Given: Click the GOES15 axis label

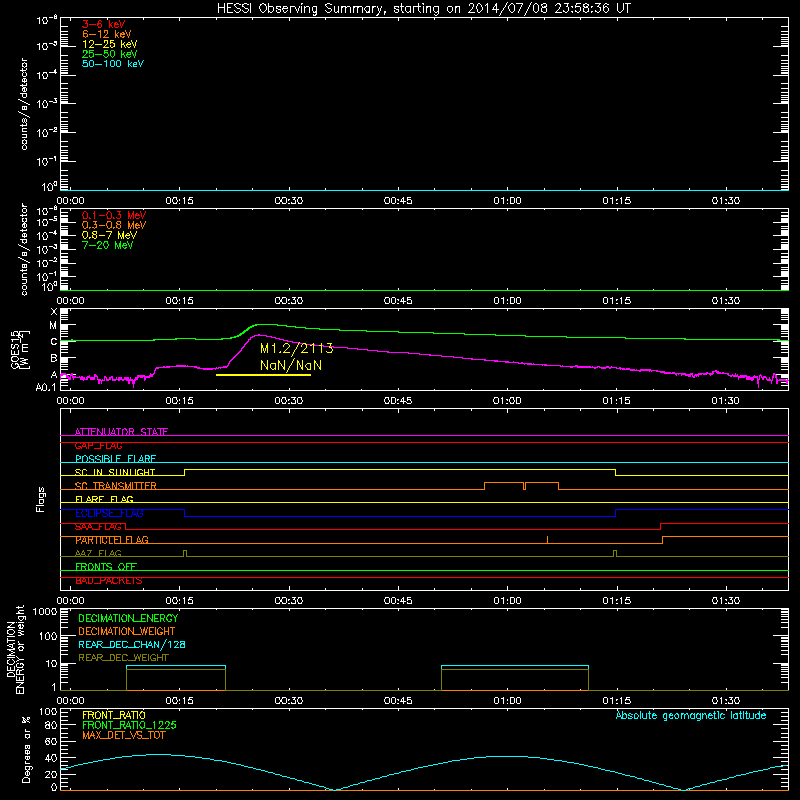Looking at the screenshot, I should click(20, 349).
